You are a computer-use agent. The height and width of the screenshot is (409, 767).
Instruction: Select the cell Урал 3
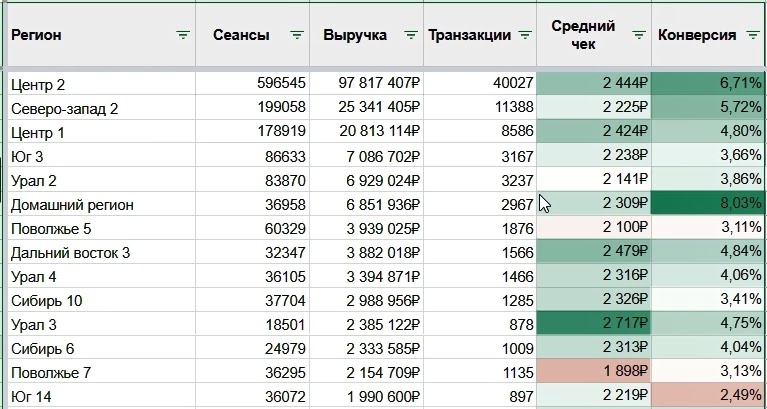pos(101,324)
